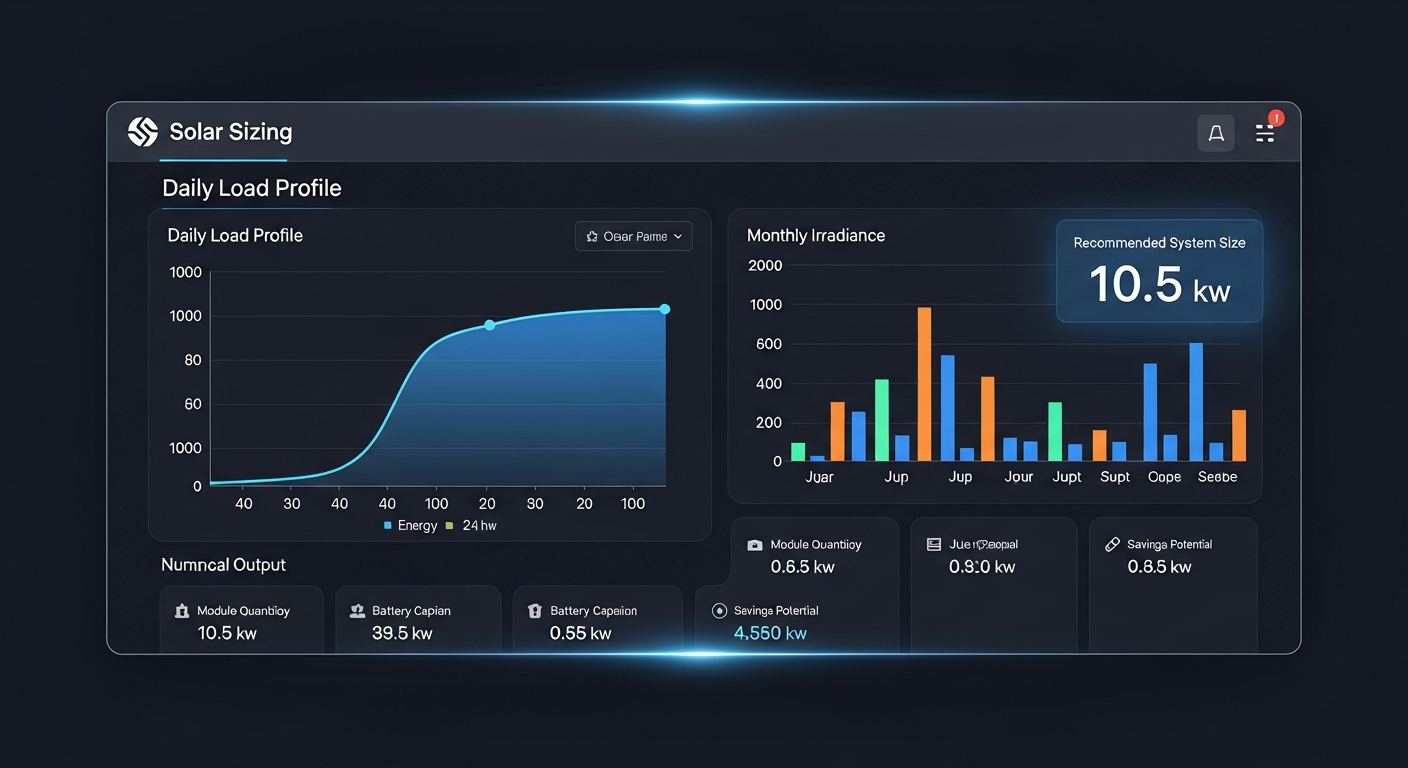Click the Module Quantity icon in Numerical Output
The width and height of the screenshot is (1408, 768).
pos(183,610)
